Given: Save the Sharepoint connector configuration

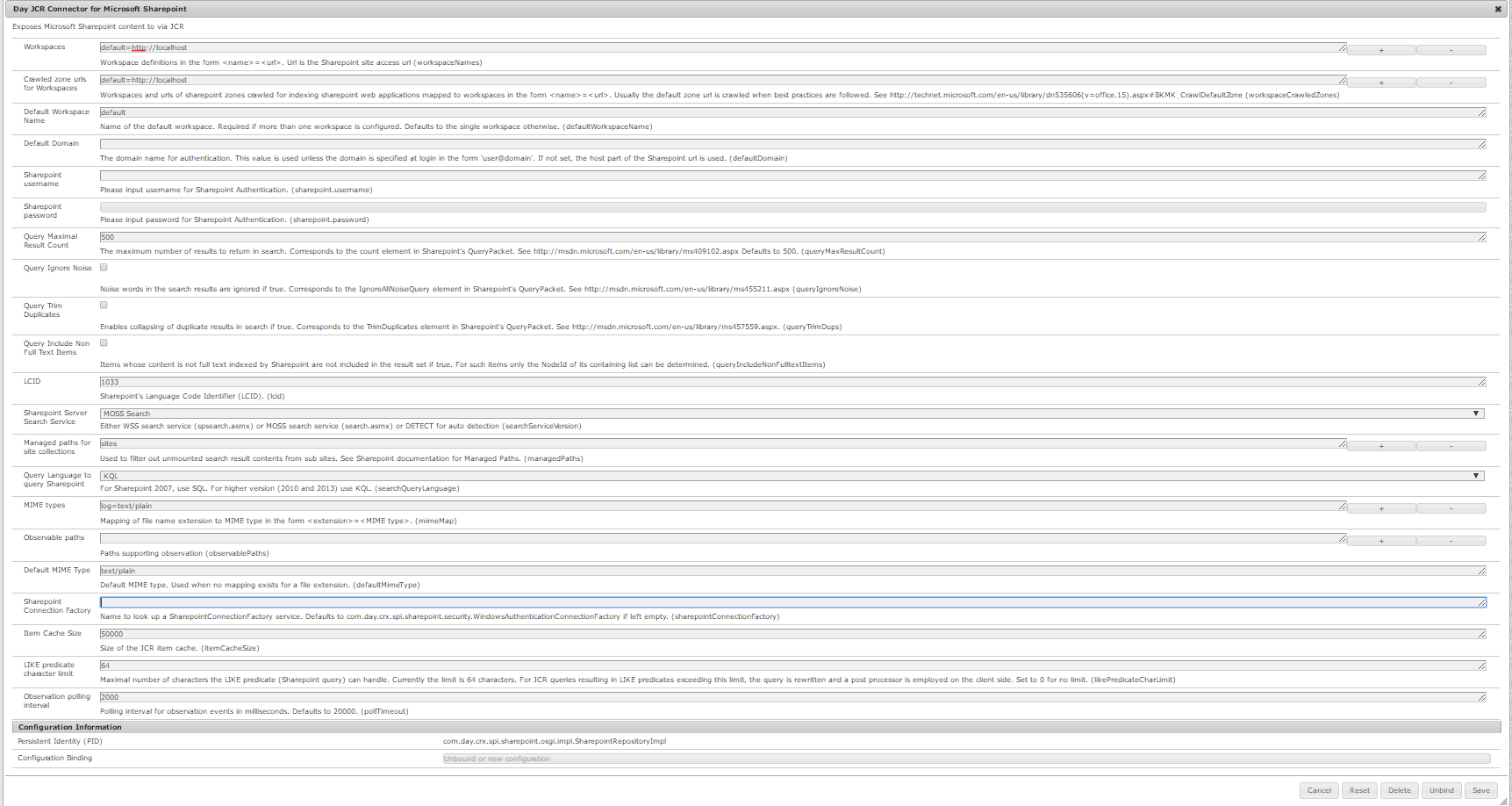Looking at the screenshot, I should tap(1481, 790).
